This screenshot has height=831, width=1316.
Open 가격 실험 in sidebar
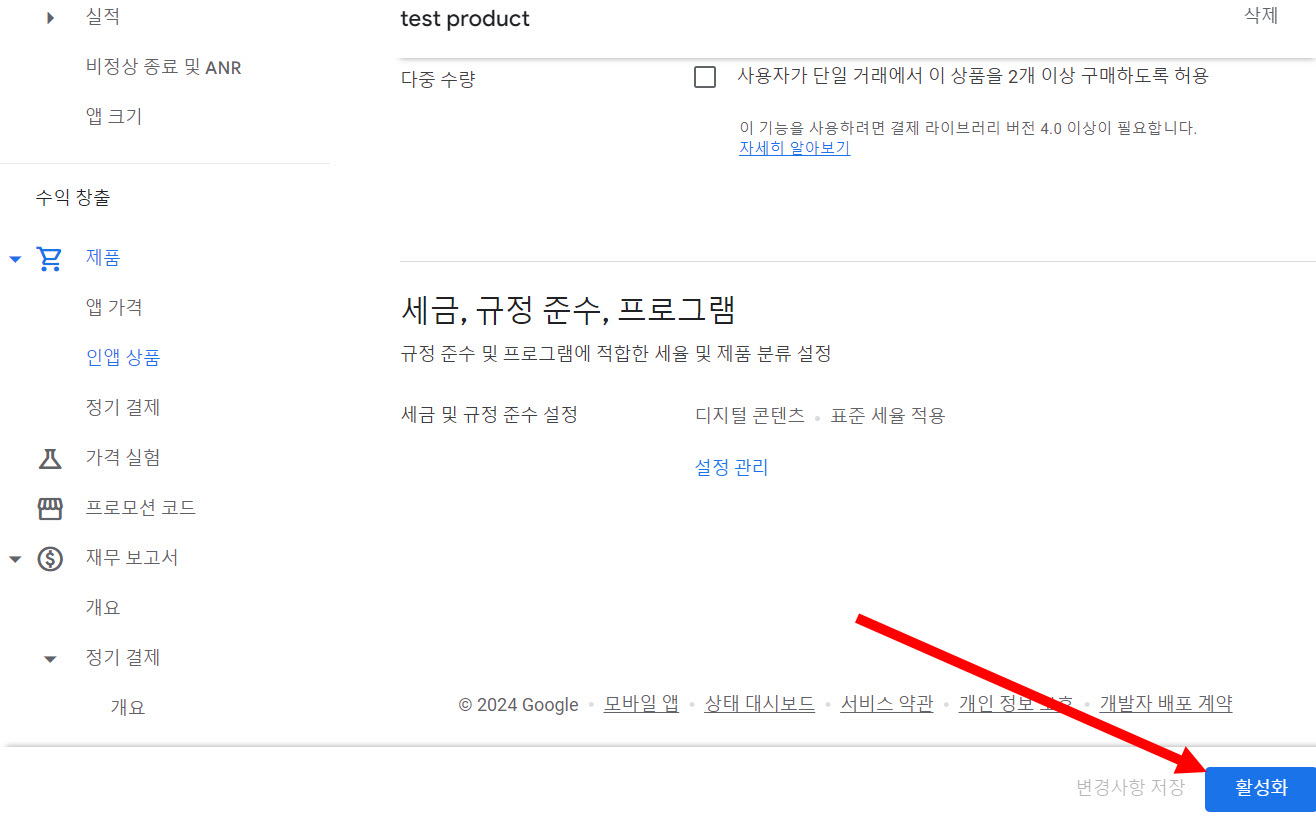123,457
